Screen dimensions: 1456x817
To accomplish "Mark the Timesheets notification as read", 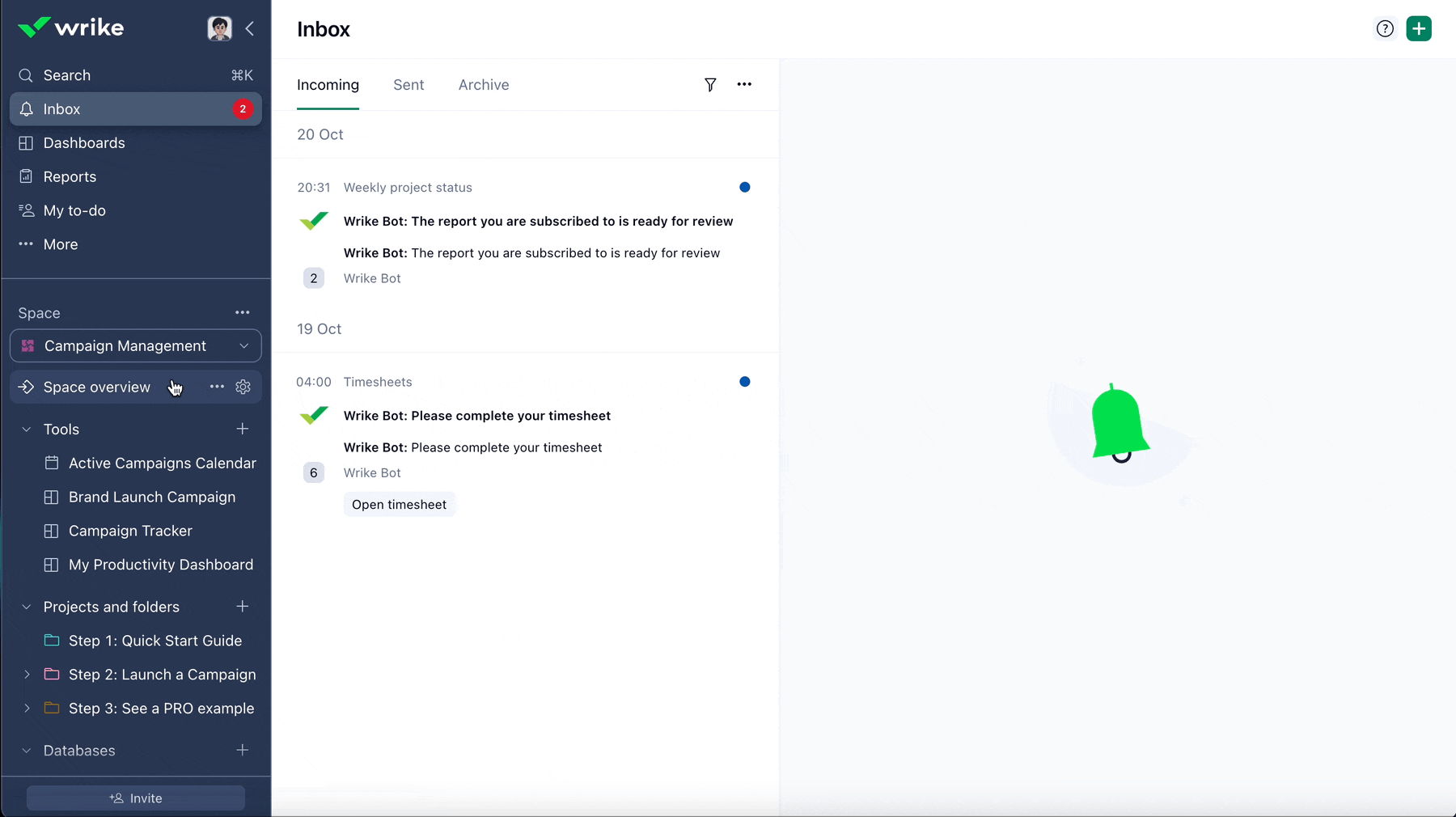I will tap(744, 381).
